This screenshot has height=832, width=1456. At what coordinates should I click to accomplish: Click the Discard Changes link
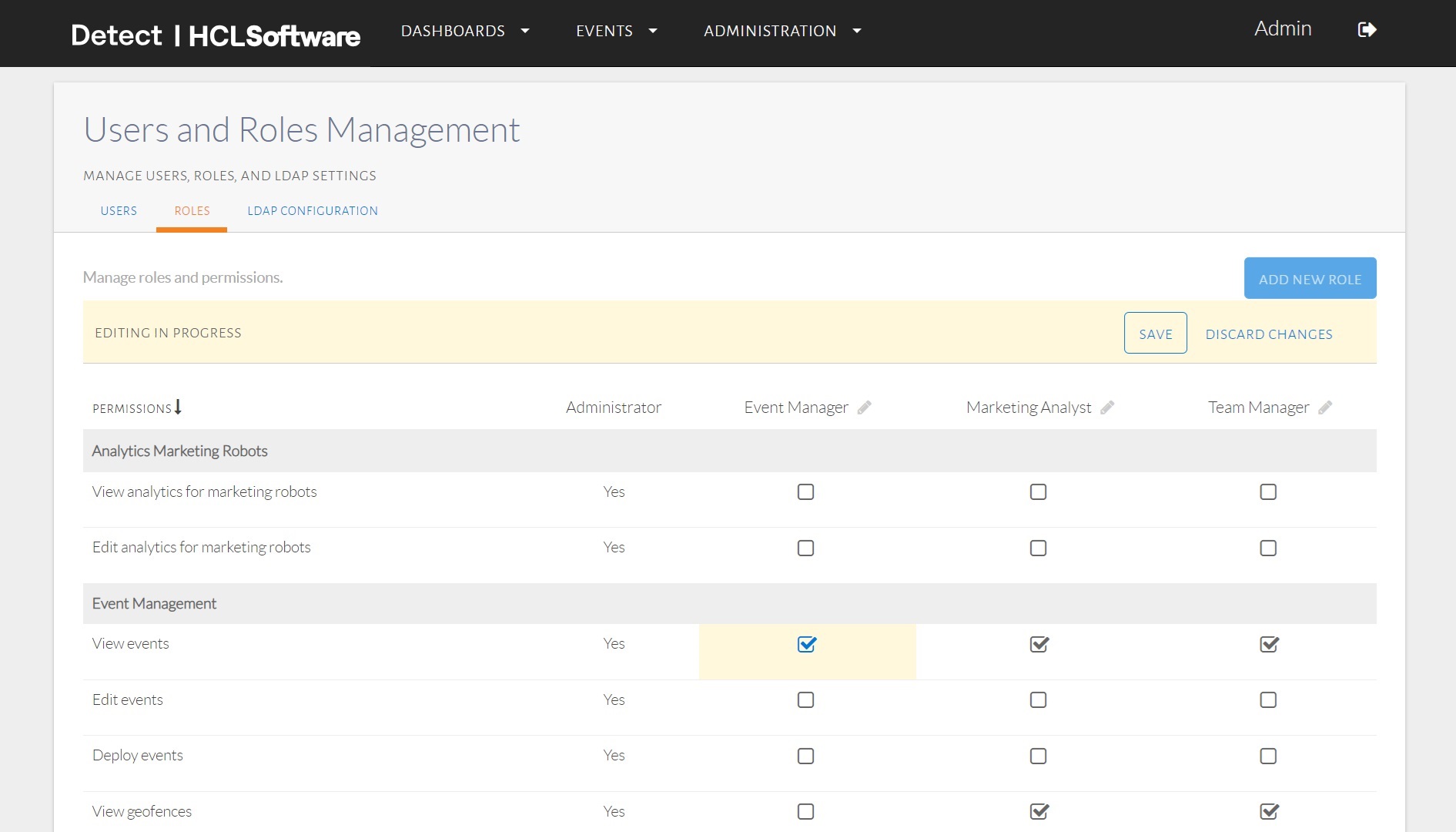click(x=1268, y=334)
